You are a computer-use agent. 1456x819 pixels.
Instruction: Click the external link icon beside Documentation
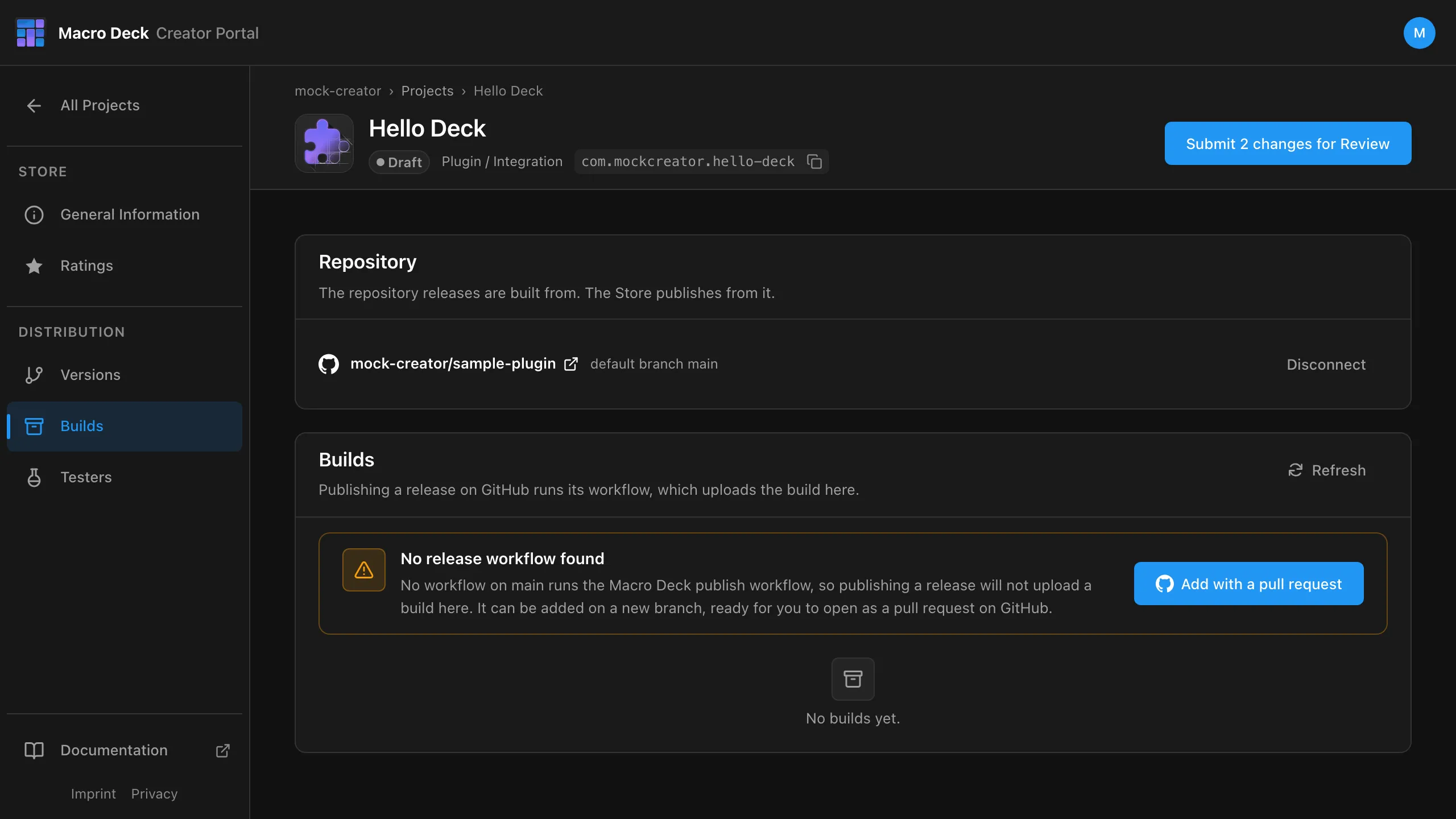tap(223, 750)
